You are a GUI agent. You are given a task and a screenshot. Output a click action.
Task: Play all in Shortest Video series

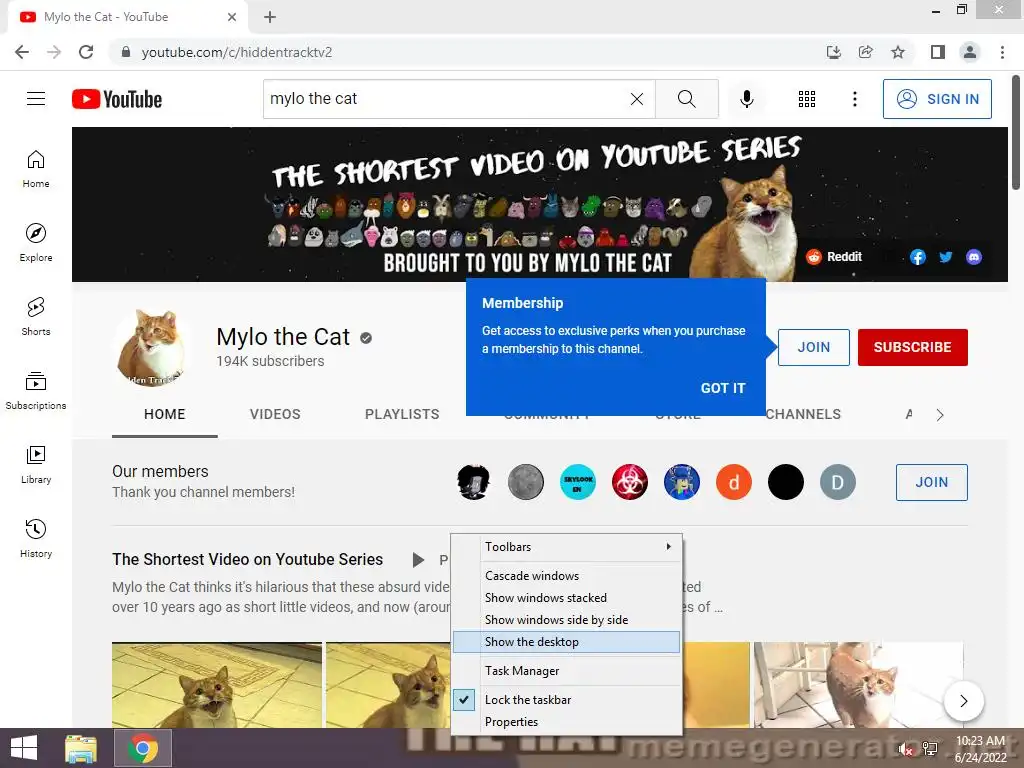pos(419,560)
